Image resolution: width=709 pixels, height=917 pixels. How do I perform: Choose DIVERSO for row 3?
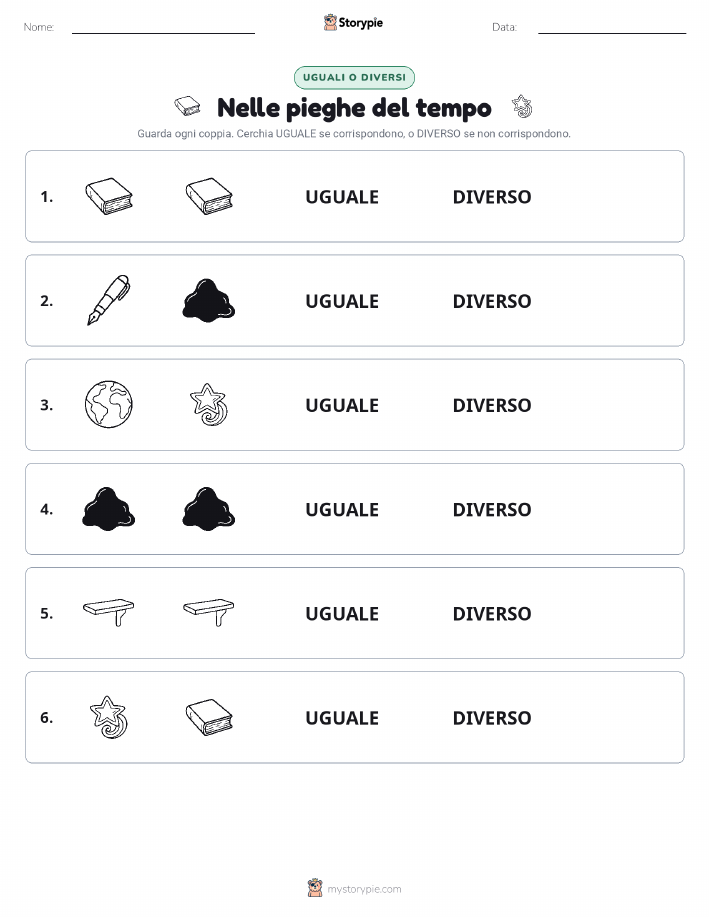coord(492,405)
